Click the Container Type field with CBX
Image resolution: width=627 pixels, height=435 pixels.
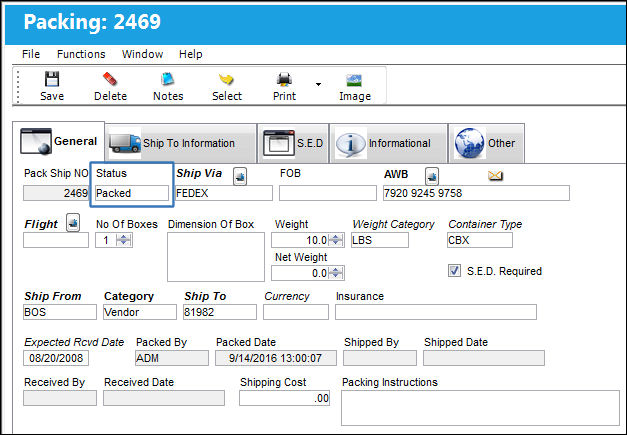(x=480, y=240)
